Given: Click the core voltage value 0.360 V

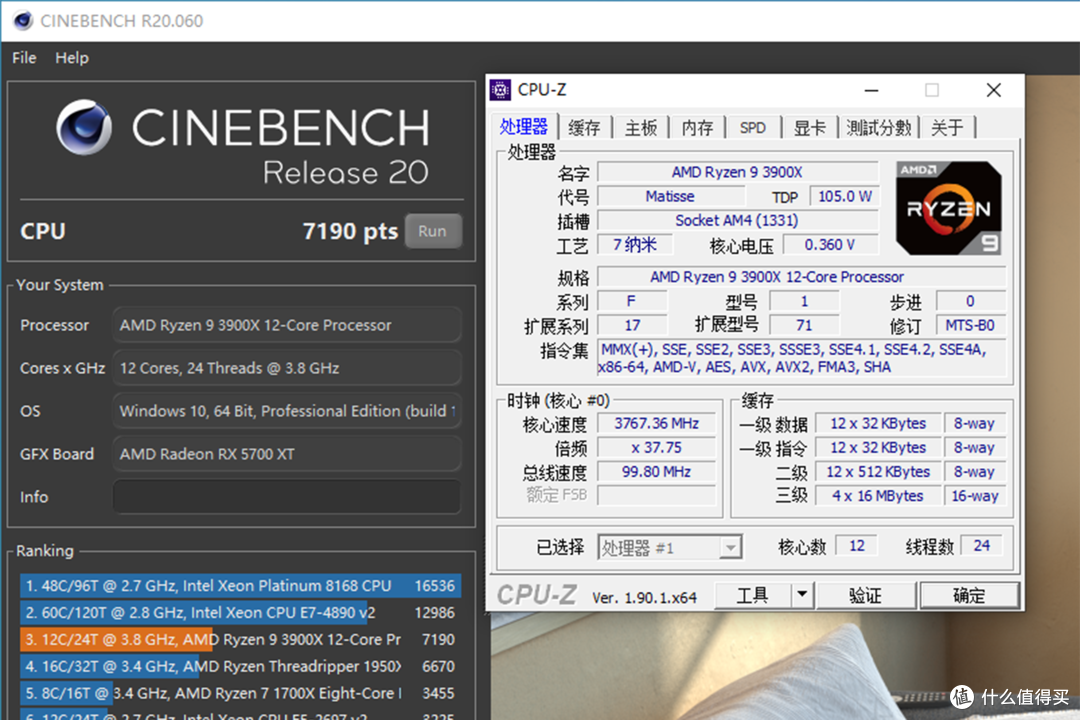Looking at the screenshot, I should point(830,245).
